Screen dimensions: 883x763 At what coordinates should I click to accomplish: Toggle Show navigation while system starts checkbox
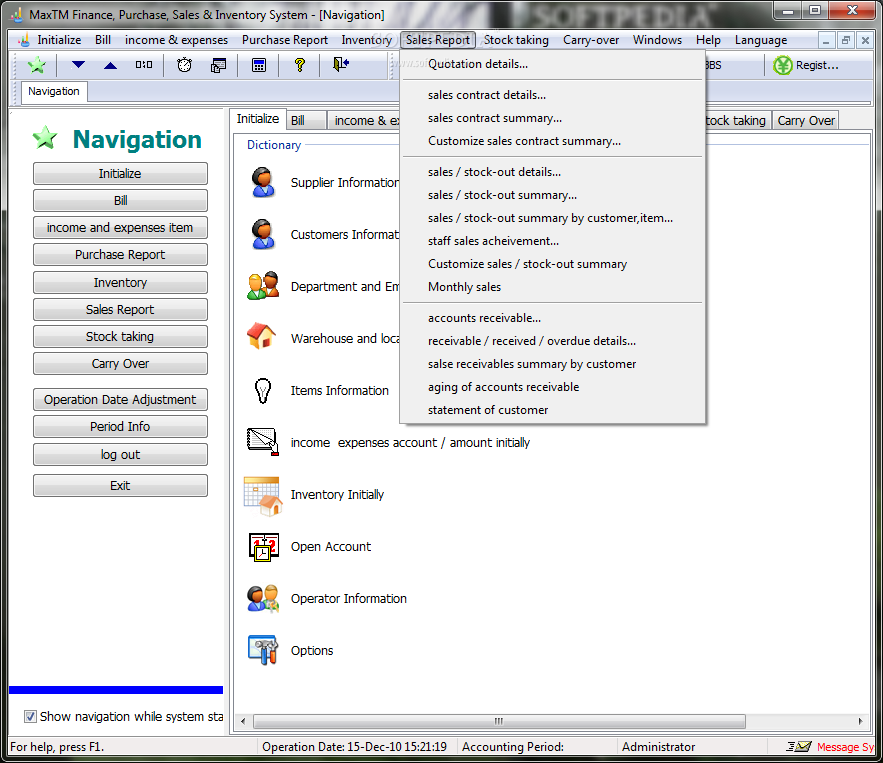coord(30,716)
